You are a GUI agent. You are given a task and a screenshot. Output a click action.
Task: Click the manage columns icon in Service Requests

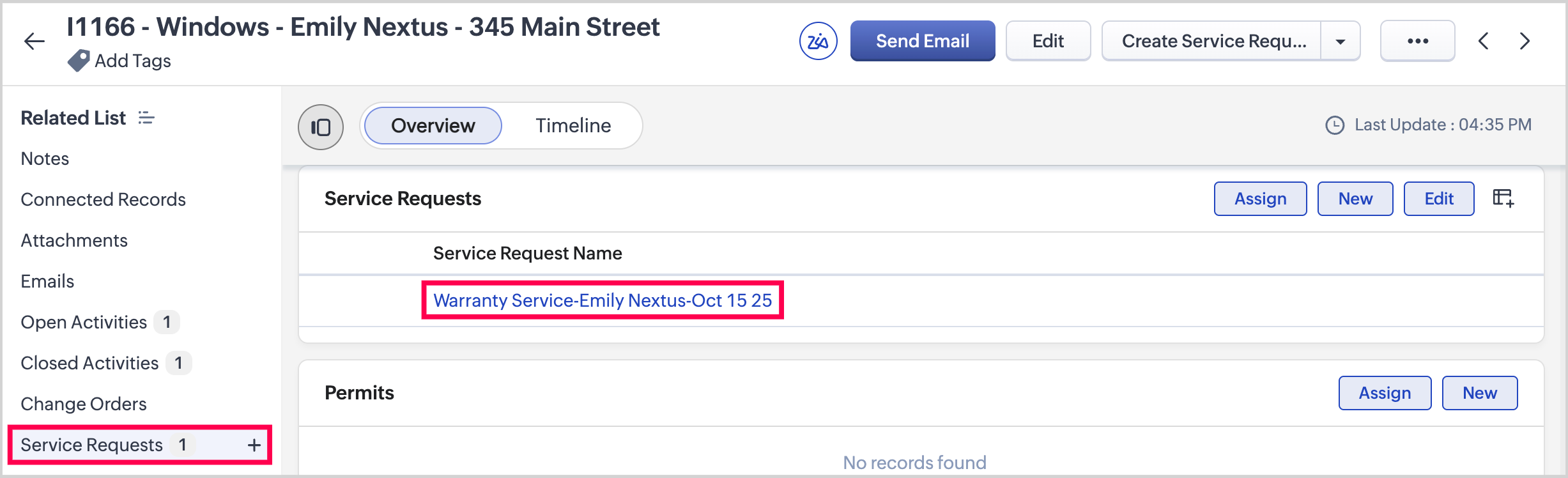click(x=1503, y=198)
